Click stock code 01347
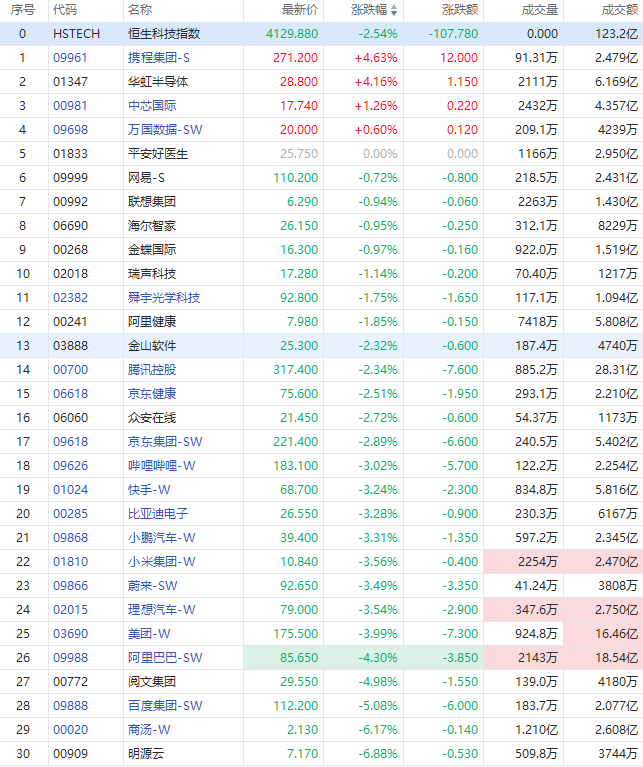The width and height of the screenshot is (643, 767). pyautogui.click(x=70, y=82)
